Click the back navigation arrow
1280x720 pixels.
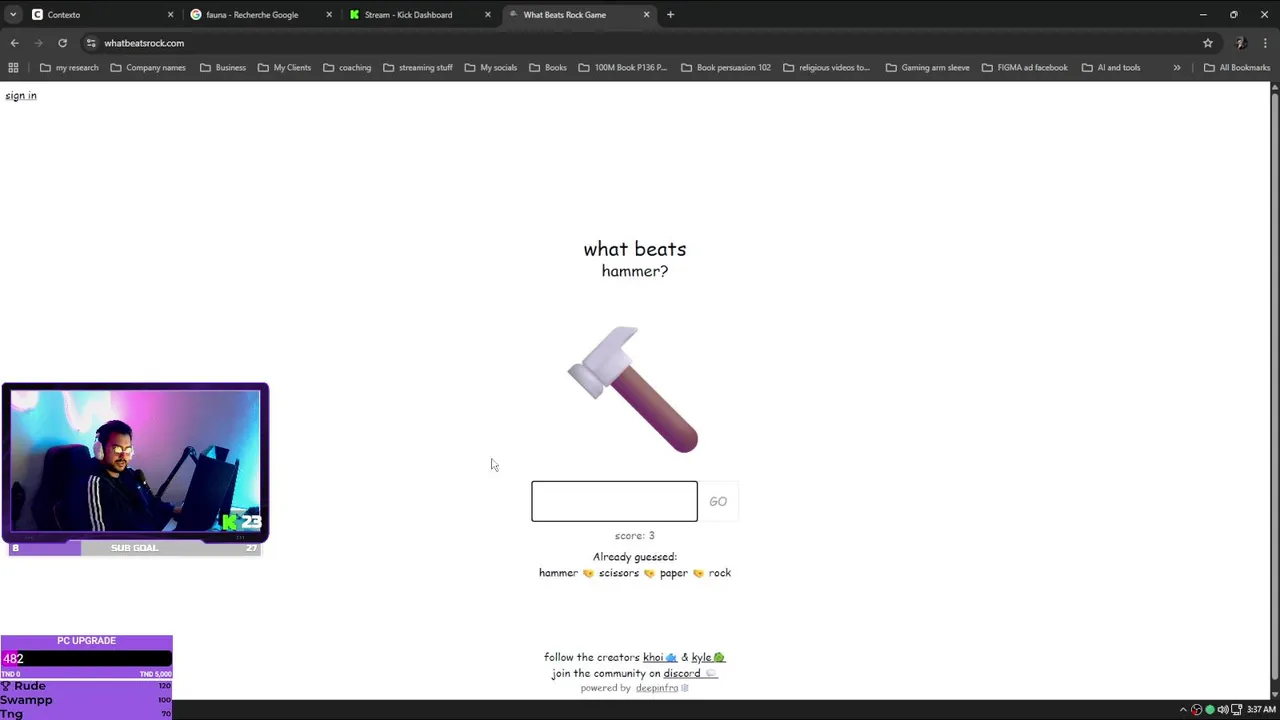coord(14,43)
